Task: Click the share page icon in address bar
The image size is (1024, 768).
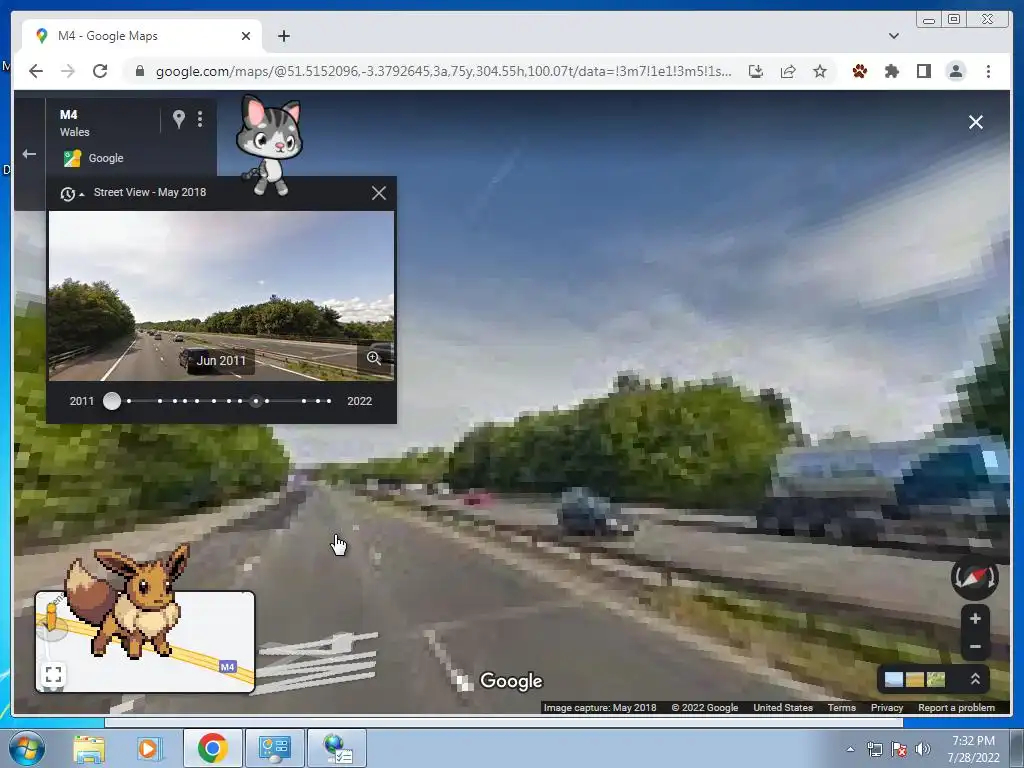Action: point(788,71)
